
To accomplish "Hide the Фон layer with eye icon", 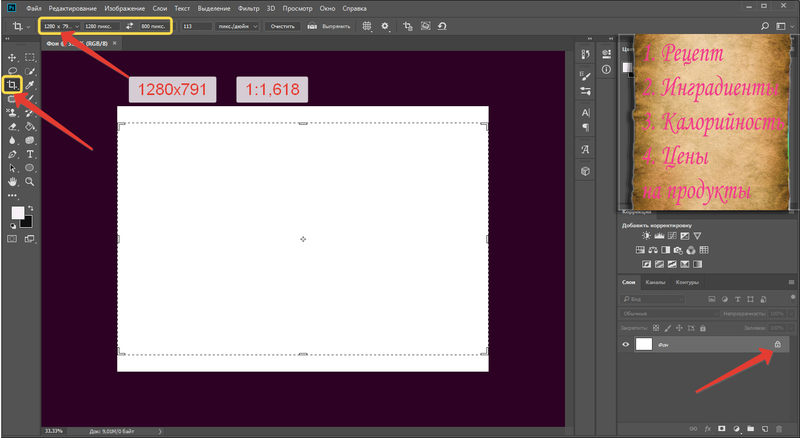I will [627, 344].
